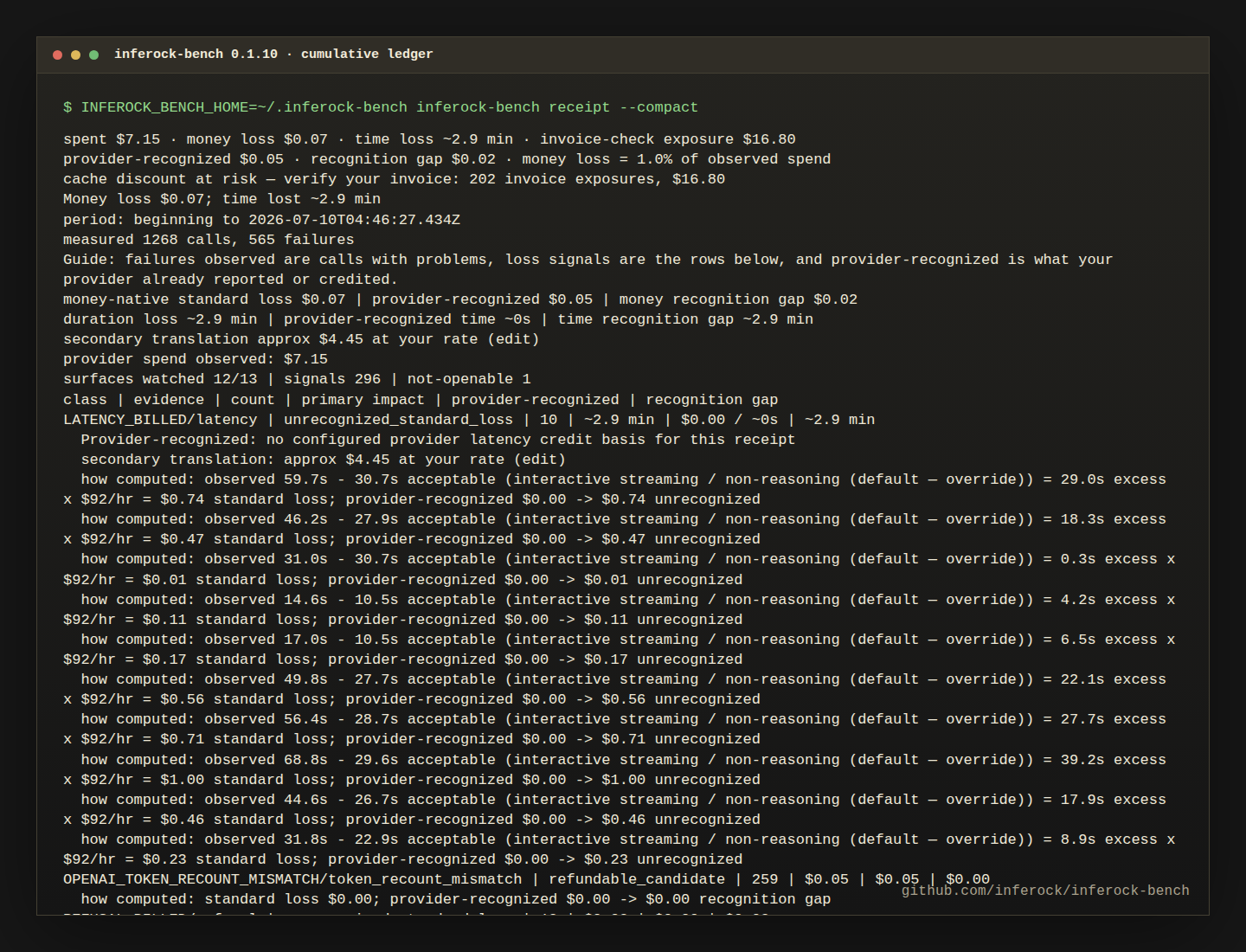Click the '$1.00 standard loss' line
1246x952 pixels.
tap(412, 780)
